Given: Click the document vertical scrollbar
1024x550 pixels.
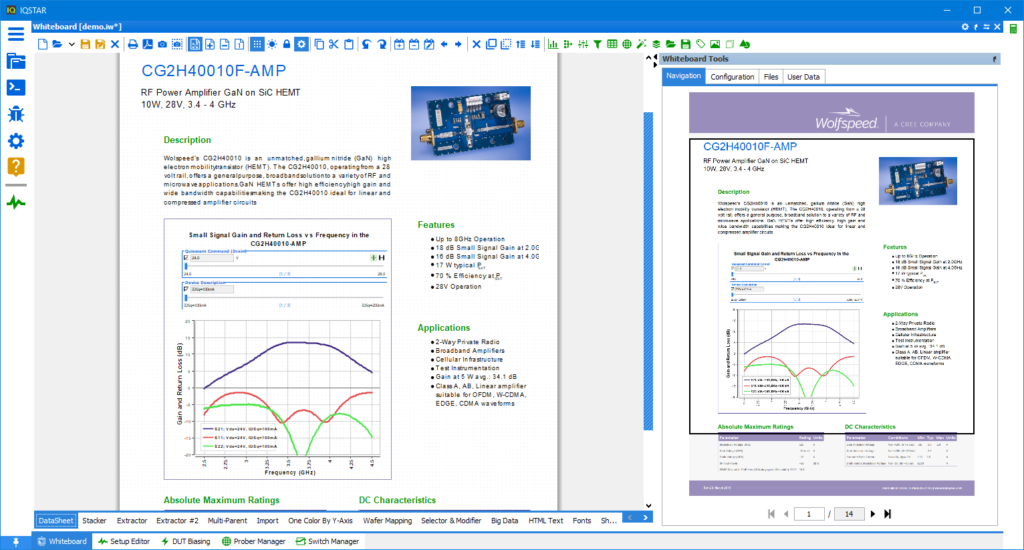Looking at the screenshot, I should click(x=648, y=271).
